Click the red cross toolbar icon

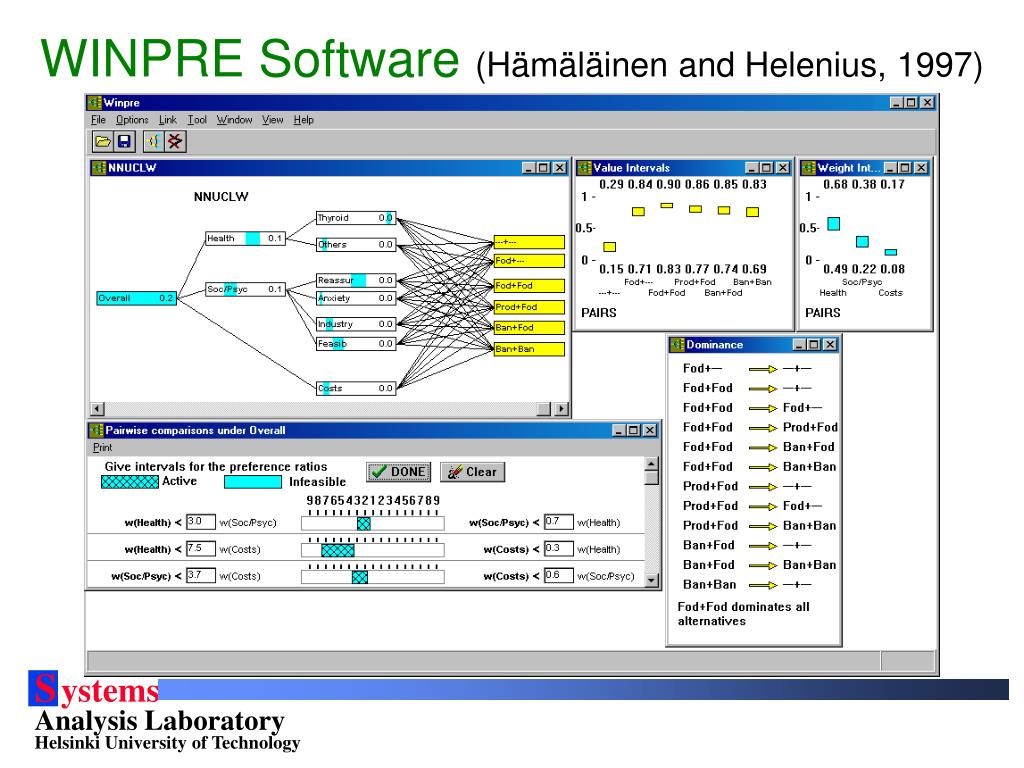pyautogui.click(x=175, y=141)
